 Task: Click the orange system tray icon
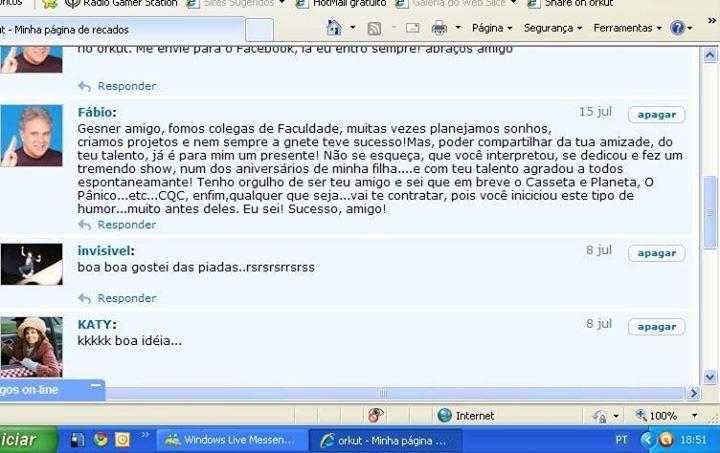coord(666,440)
